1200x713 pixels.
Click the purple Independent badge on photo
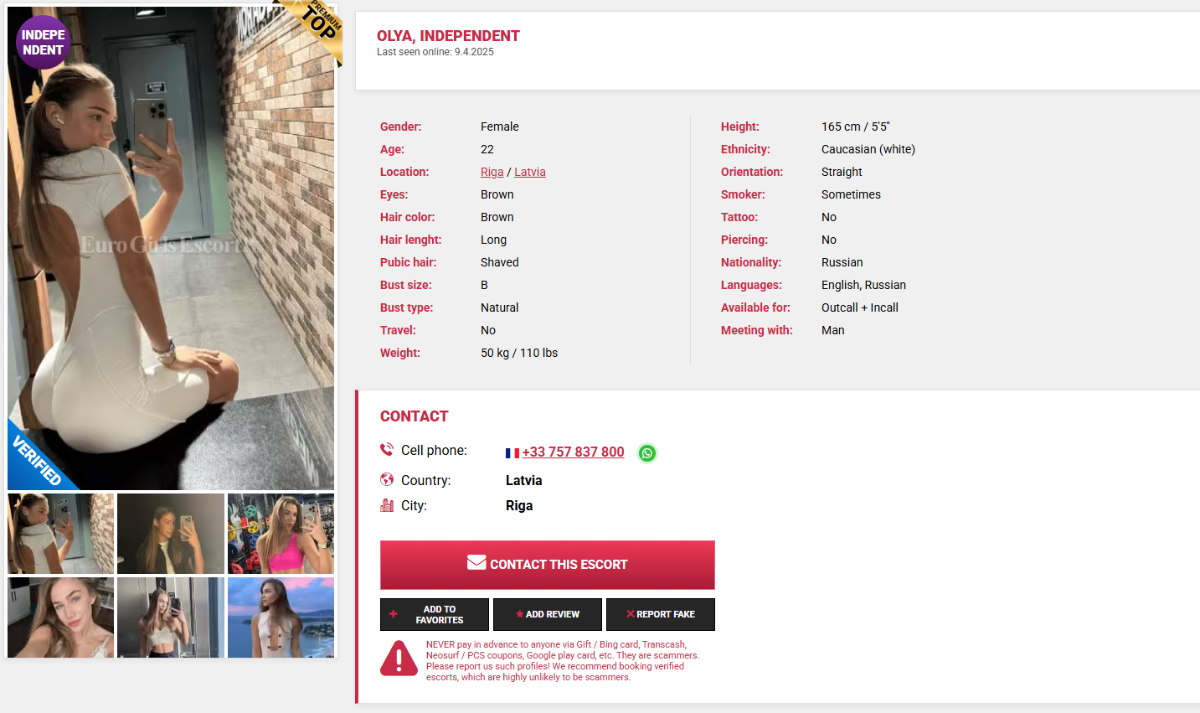coord(42,42)
